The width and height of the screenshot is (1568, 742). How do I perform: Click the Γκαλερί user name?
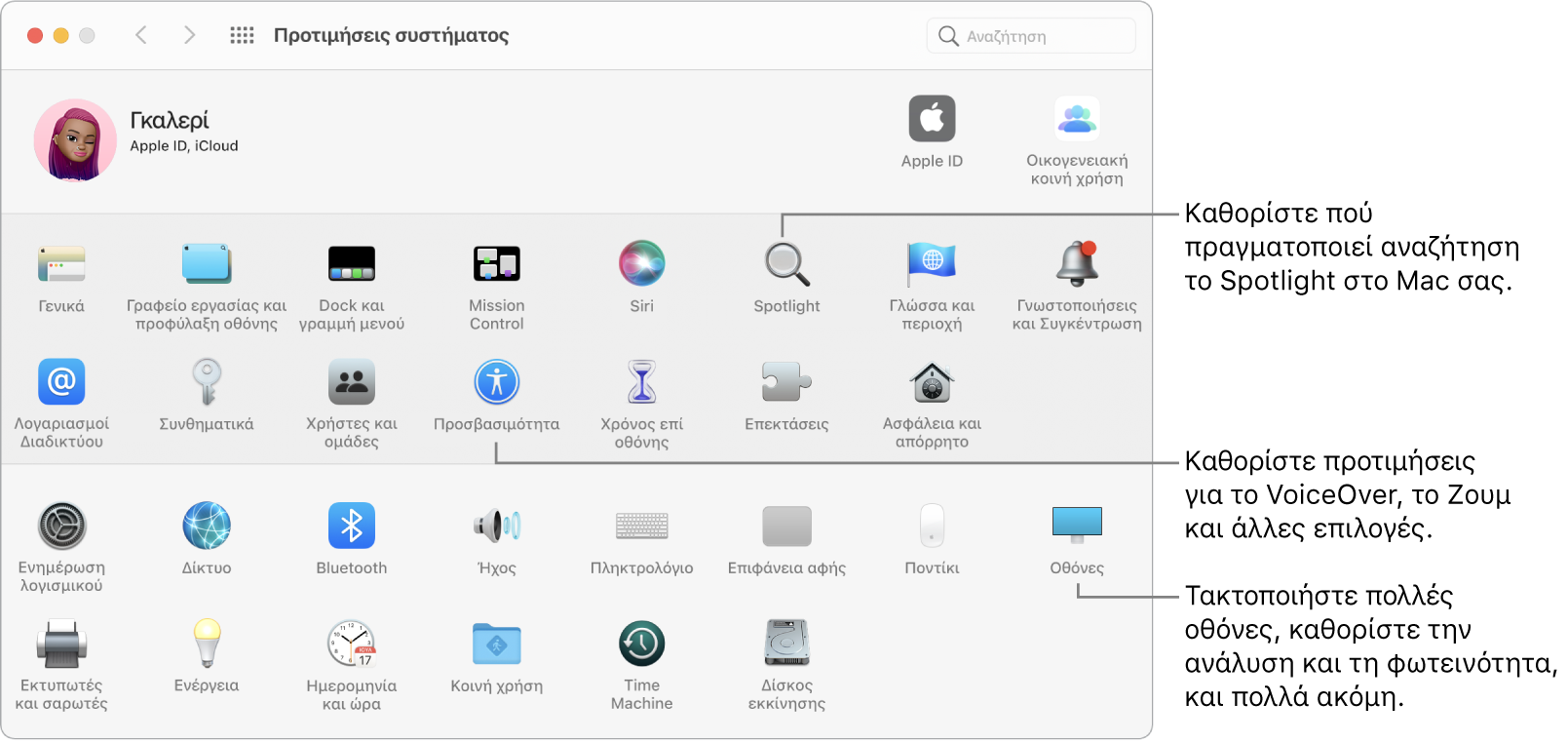(x=170, y=120)
